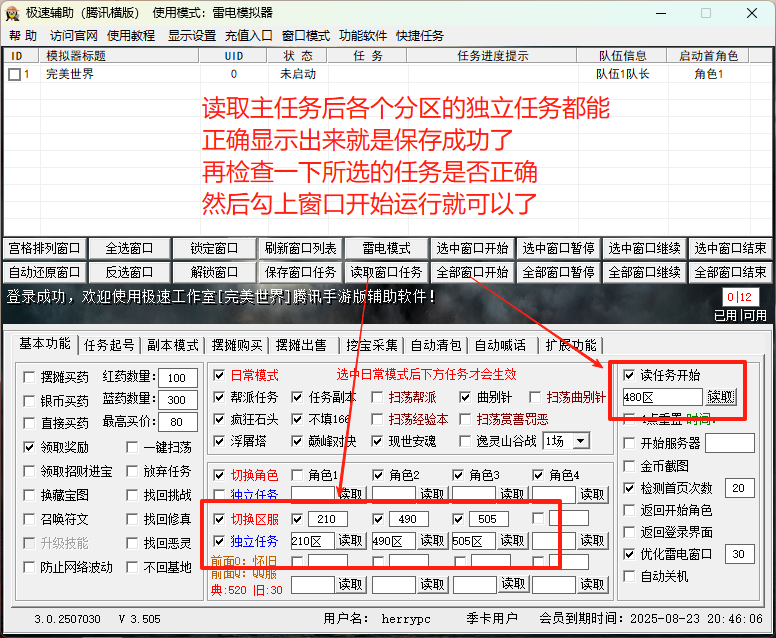
Task: Click 读取 button next to 480区
Action: coord(721,397)
